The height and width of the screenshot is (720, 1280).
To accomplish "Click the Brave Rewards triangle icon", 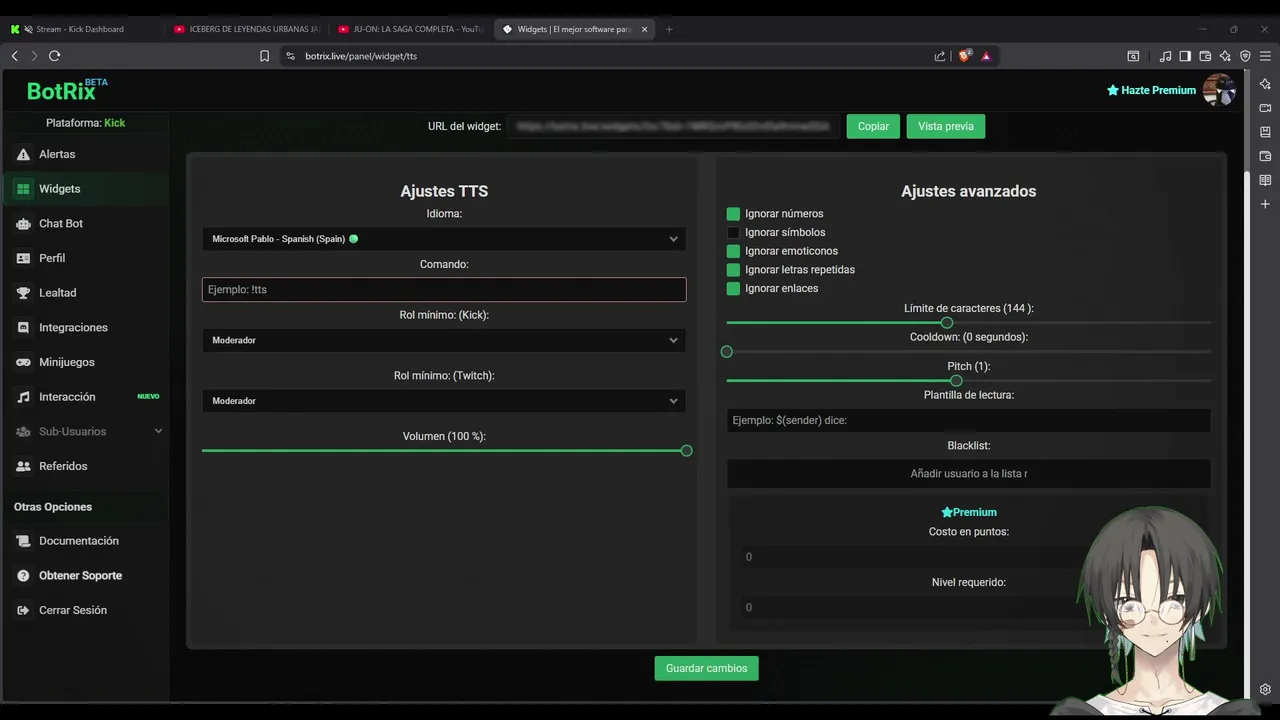I will coord(986,56).
